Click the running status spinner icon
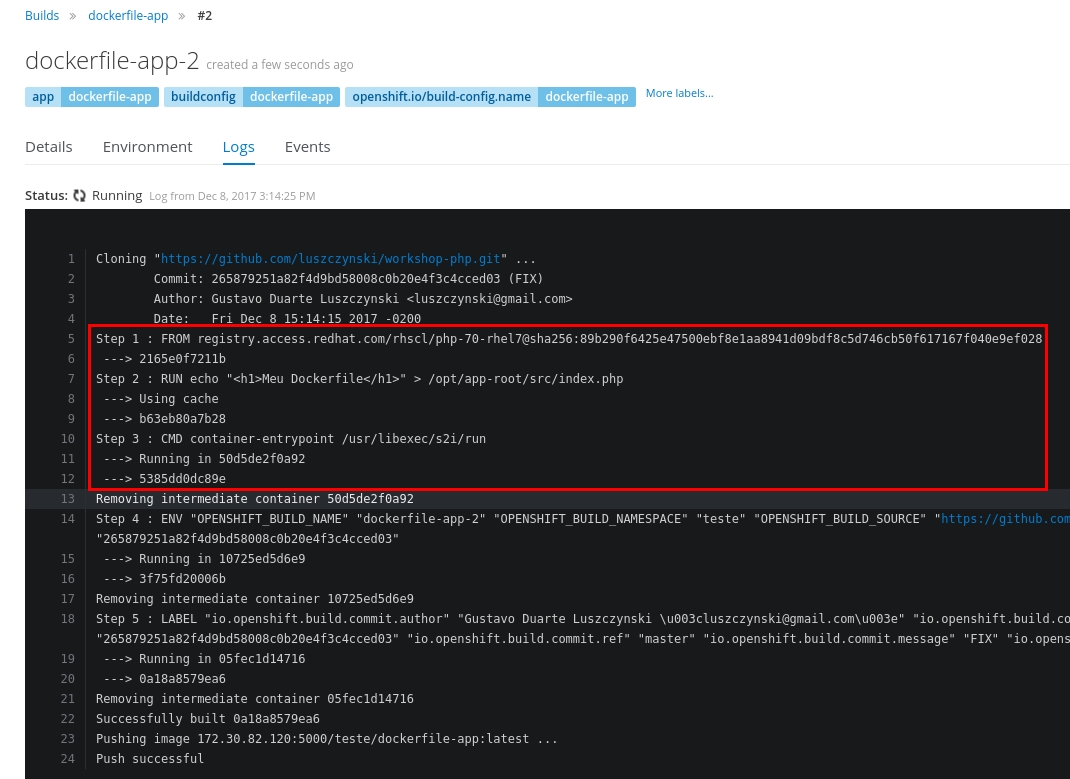 point(80,196)
